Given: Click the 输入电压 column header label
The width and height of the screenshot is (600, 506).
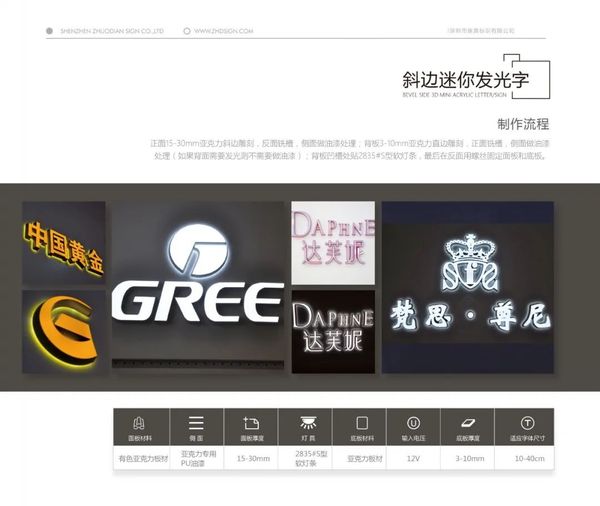Looking at the screenshot, I should [413, 438].
